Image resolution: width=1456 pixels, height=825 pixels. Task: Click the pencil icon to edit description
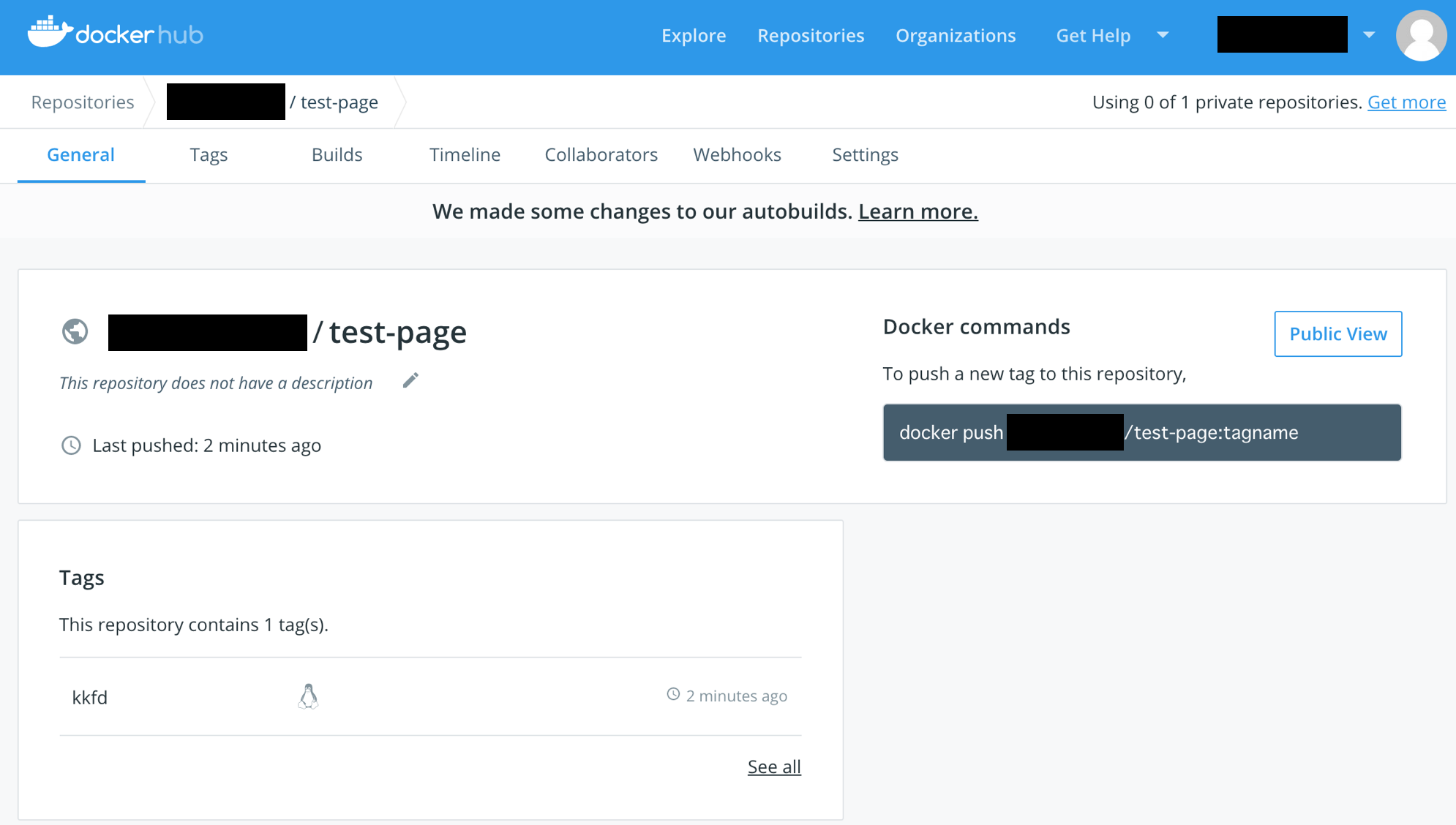[410, 380]
